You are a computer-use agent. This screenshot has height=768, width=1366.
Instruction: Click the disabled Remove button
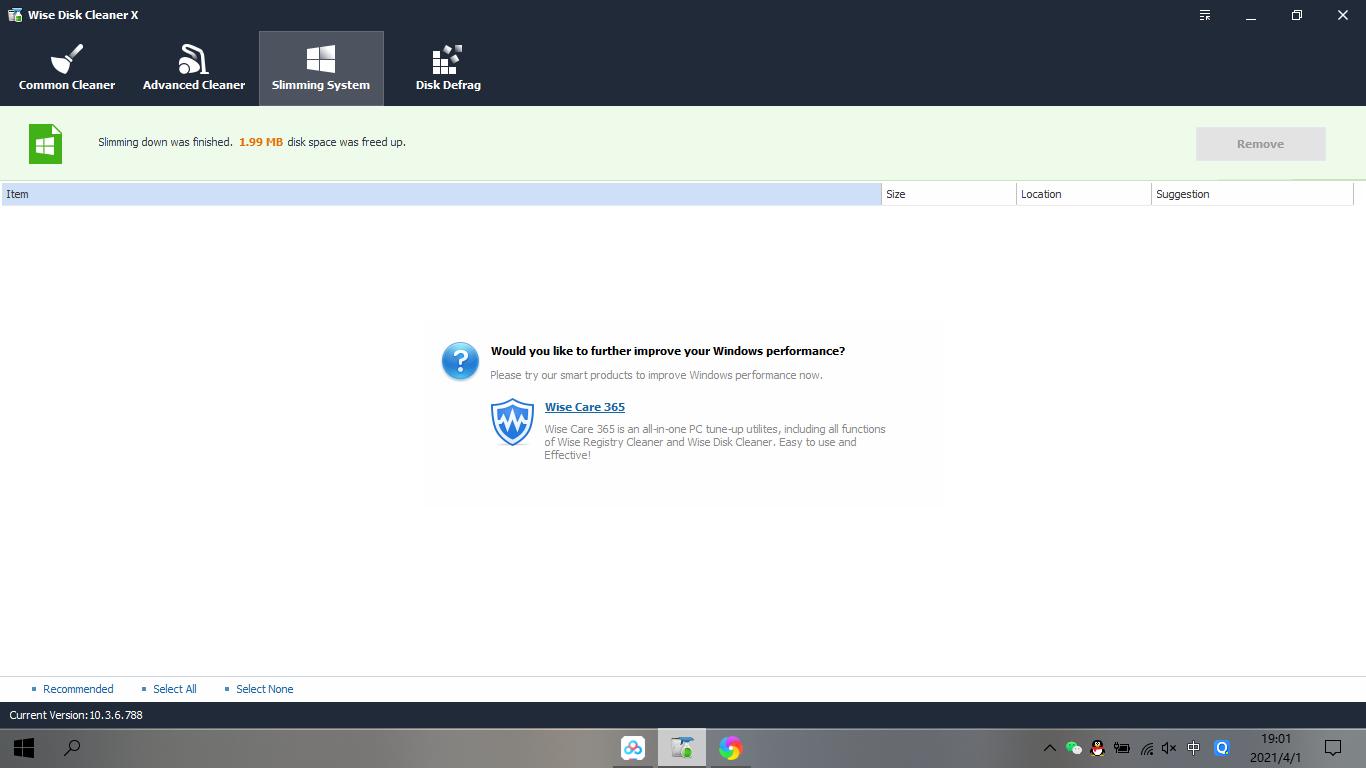(1260, 144)
